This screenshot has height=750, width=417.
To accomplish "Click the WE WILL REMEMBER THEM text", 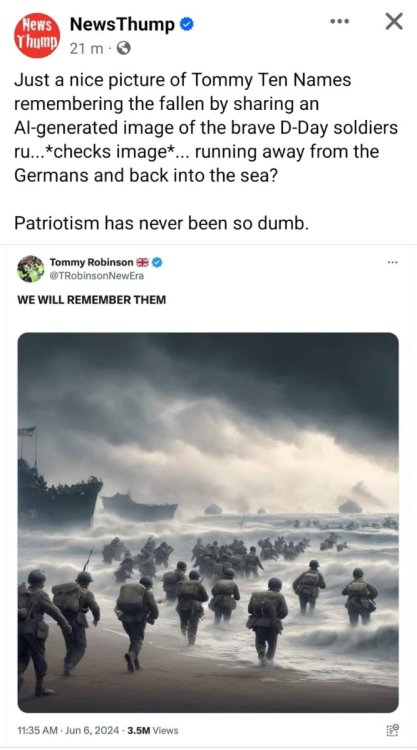I will tap(91, 300).
